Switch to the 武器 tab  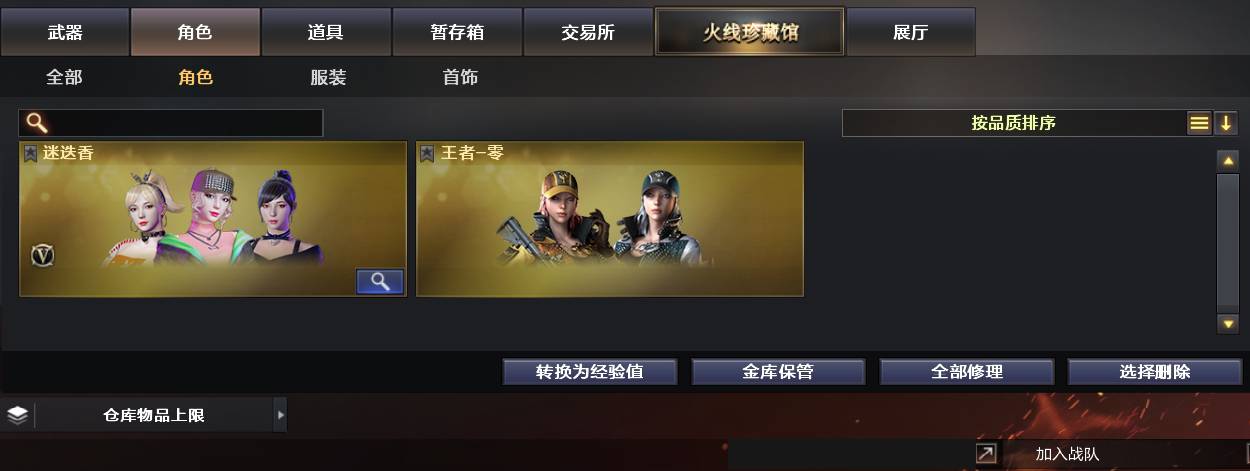pyautogui.click(x=65, y=32)
